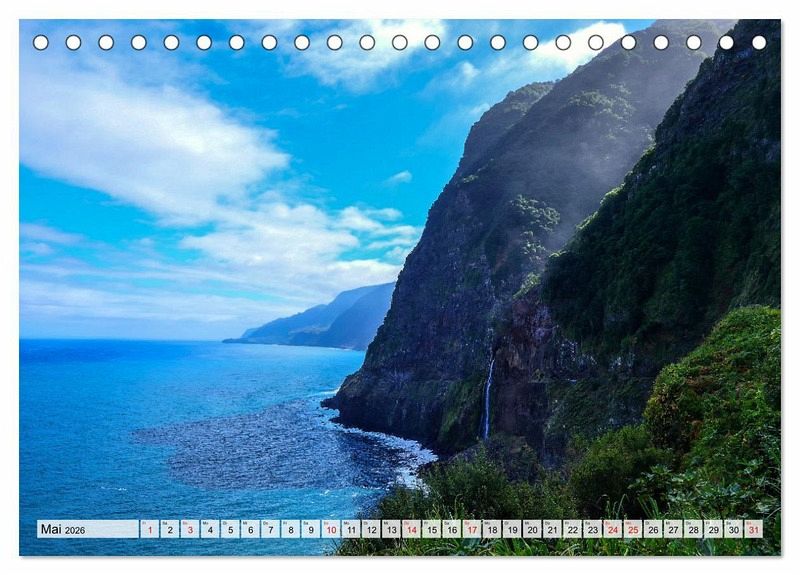Select day 1 in the calendar strip

point(149,529)
